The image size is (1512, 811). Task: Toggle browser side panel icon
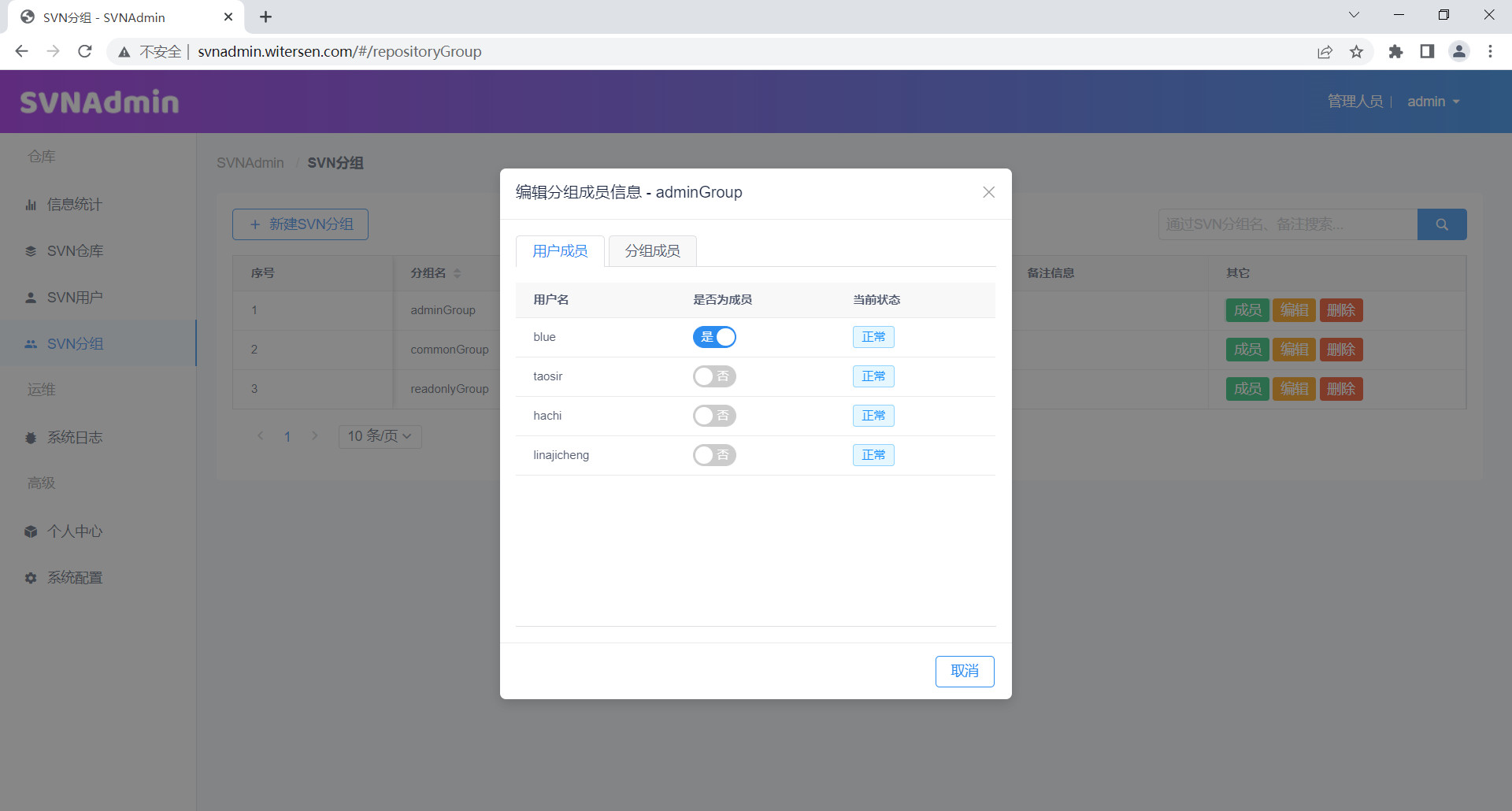click(x=1427, y=51)
